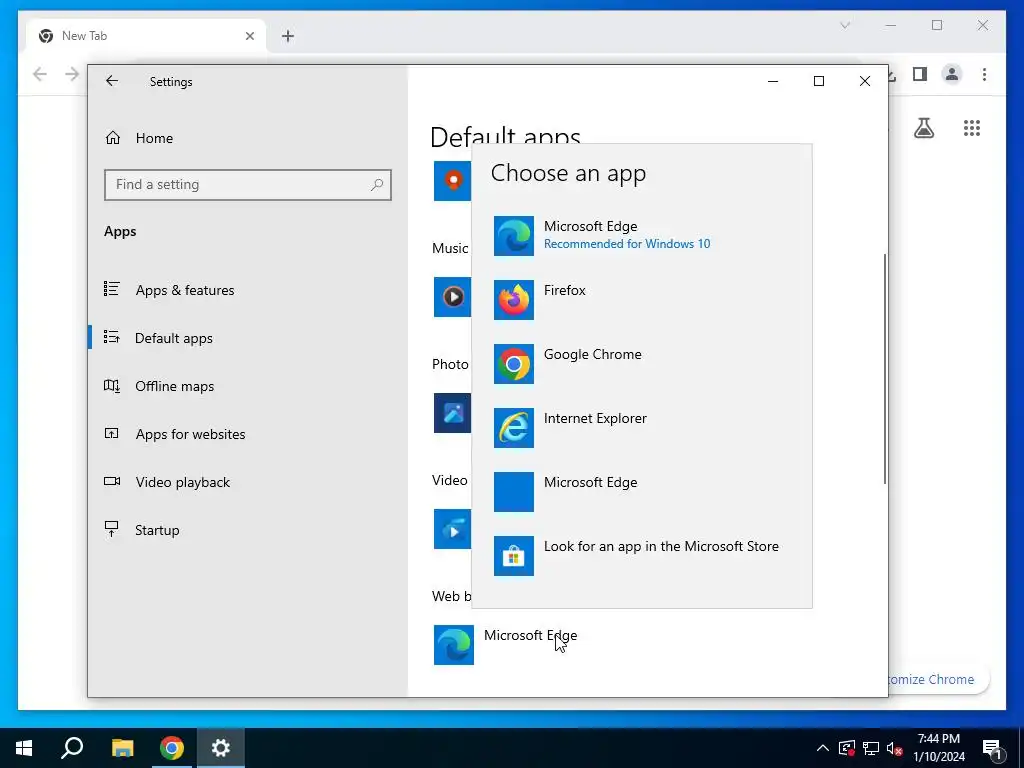The height and width of the screenshot is (768, 1024).
Task: Click the Settings window vertical scrollbar
Action: [885, 369]
